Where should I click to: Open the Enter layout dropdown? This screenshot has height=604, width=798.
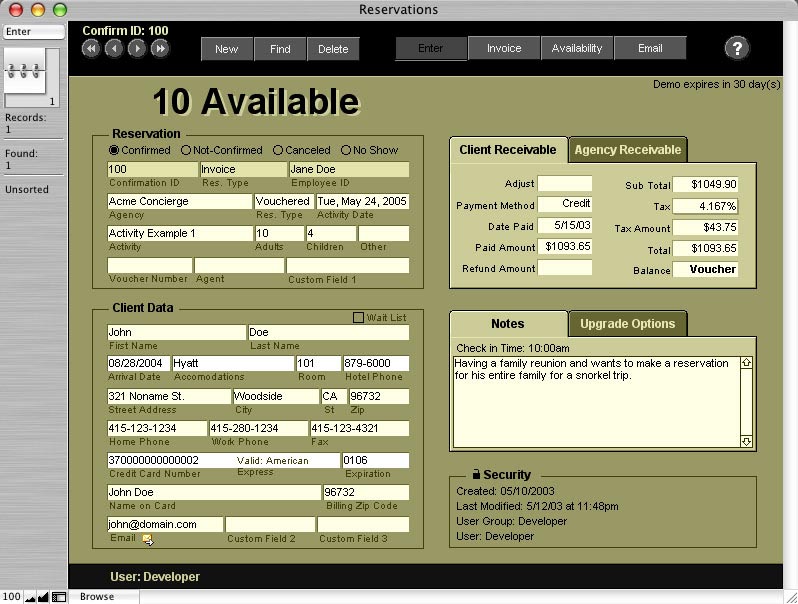click(32, 31)
